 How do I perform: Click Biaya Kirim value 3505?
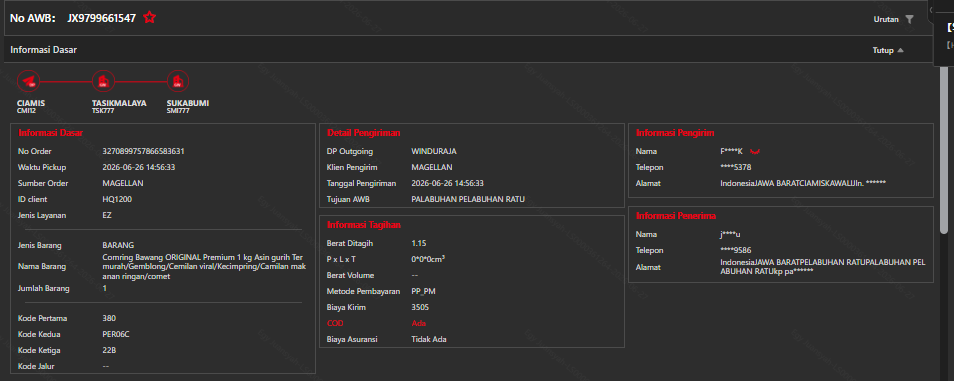[420, 307]
